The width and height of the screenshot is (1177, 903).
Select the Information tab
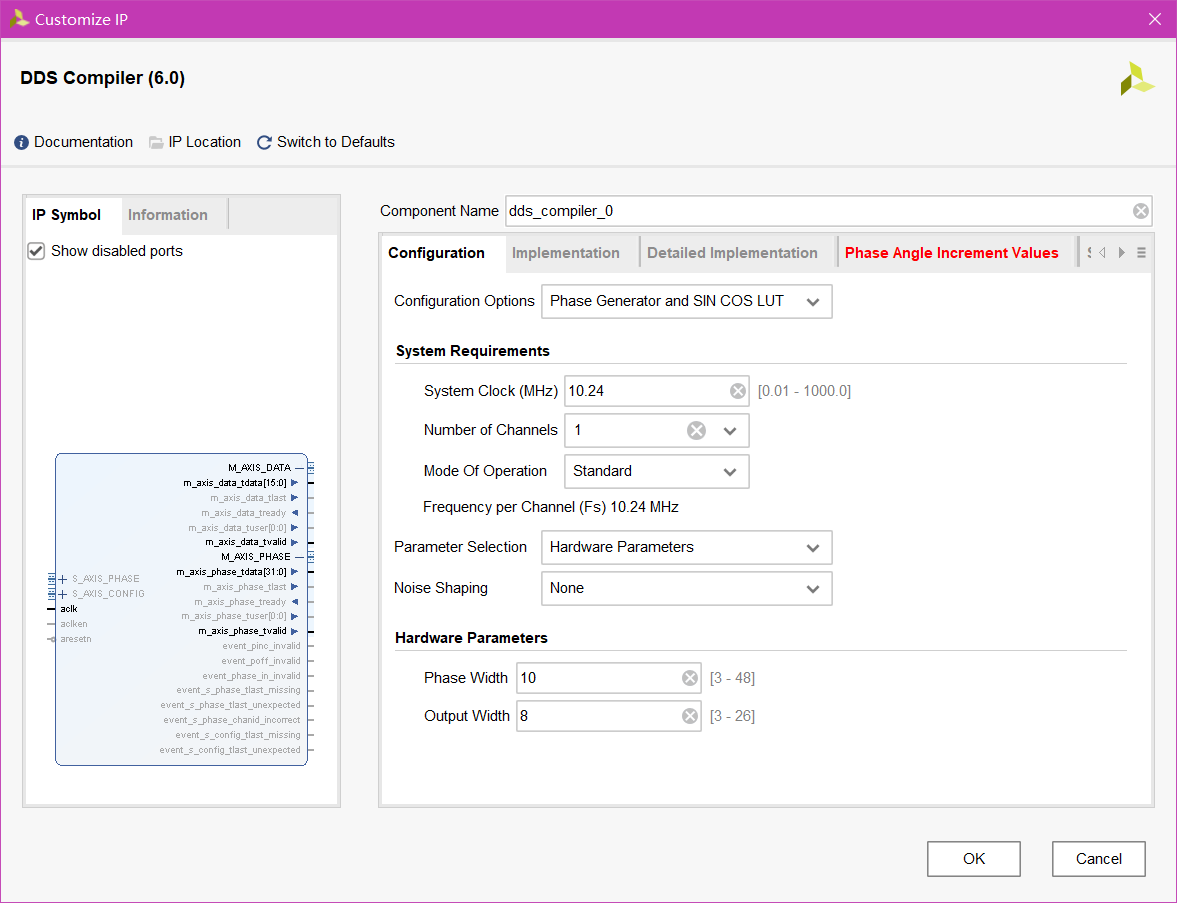168,215
